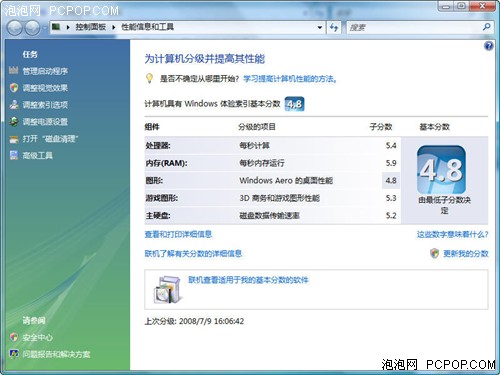The image size is (500, 375).
Task: Click in the 搜索 search field
Action: (415, 27)
